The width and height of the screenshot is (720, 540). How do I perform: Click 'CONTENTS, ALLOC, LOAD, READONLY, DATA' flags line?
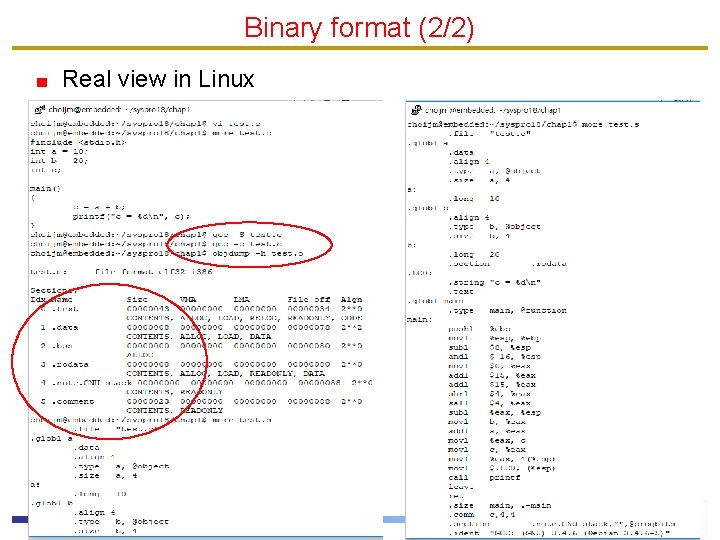pos(225,374)
